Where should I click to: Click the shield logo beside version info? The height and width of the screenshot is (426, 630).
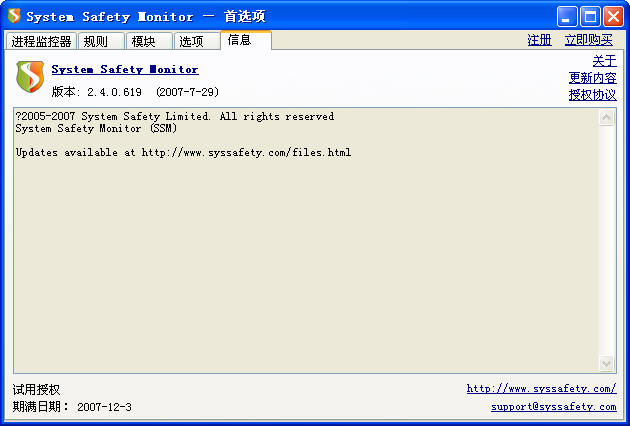click(x=30, y=76)
